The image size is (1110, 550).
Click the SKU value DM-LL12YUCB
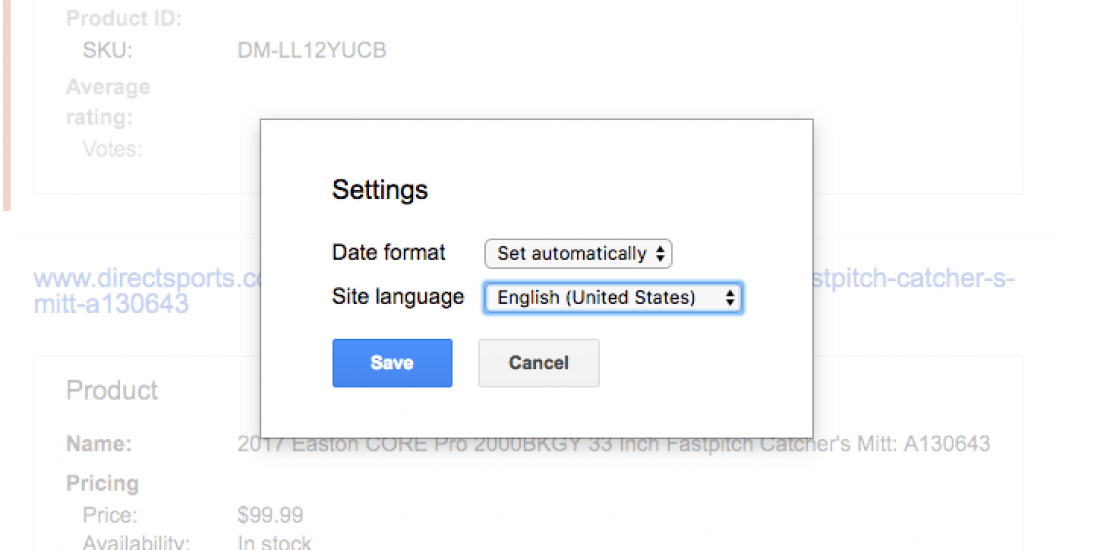click(312, 50)
